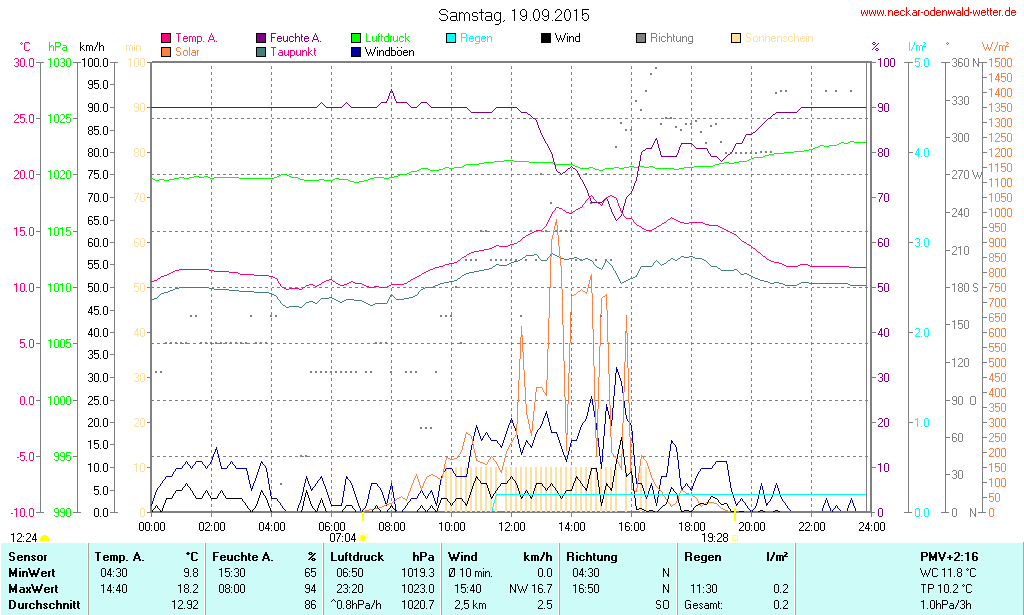Select the Sensor column header in table
The image size is (1024, 615).
pyautogui.click(x=29, y=556)
